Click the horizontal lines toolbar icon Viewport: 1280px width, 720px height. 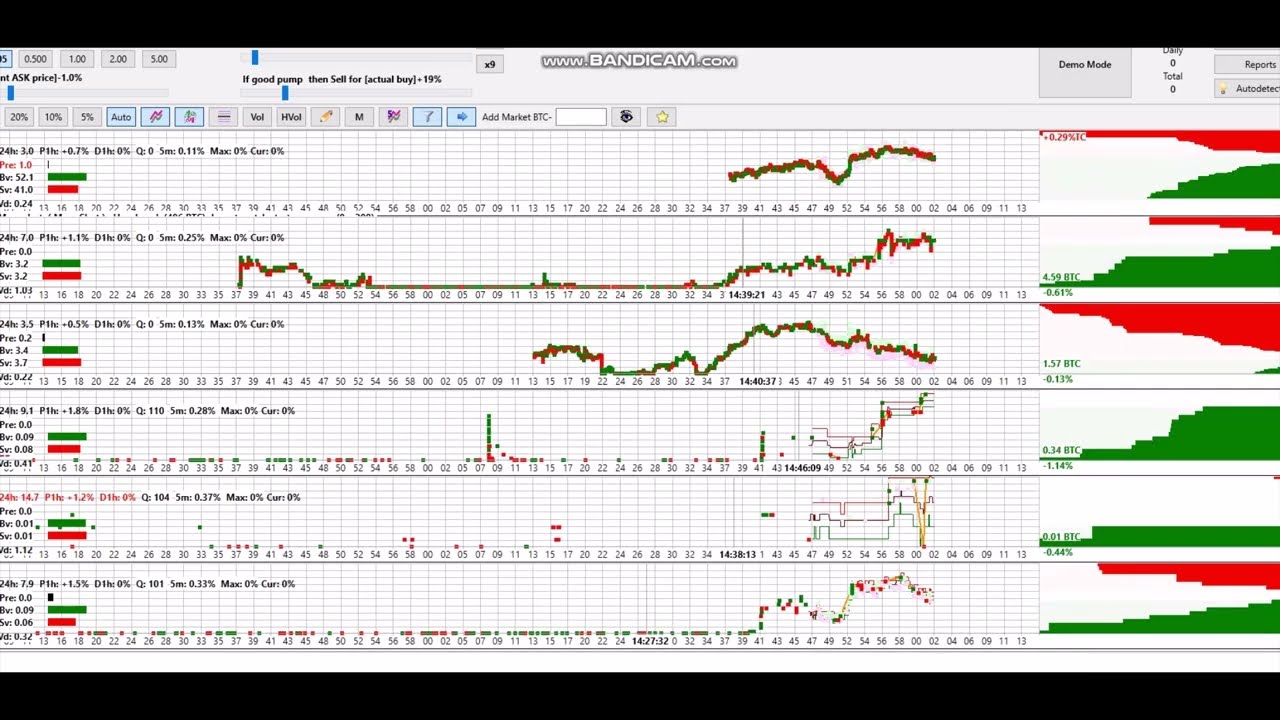click(224, 117)
